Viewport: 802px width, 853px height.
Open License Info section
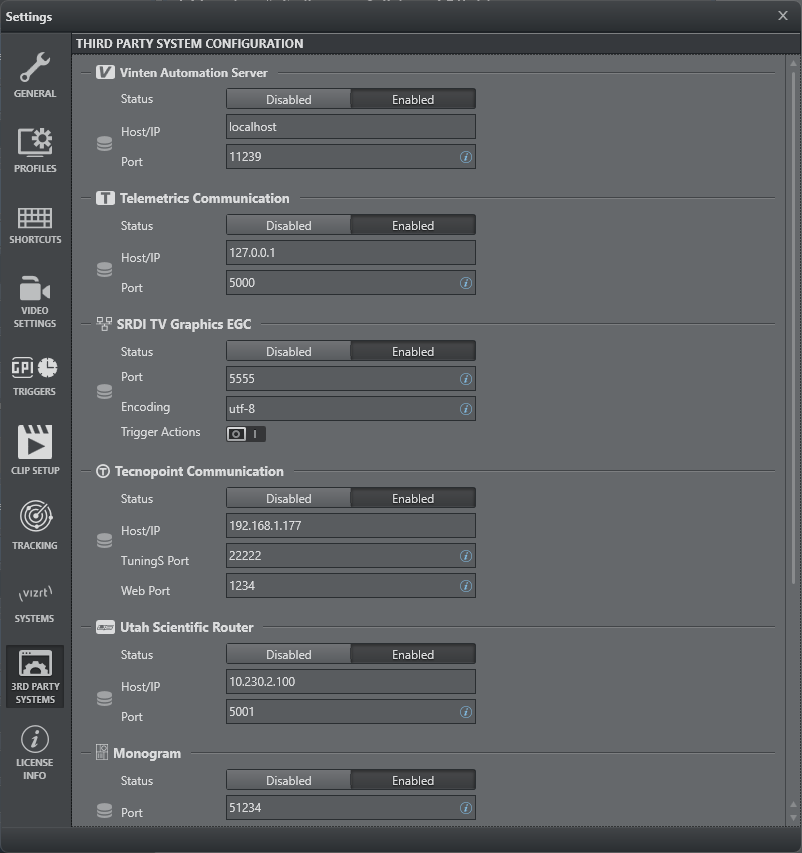(x=35, y=753)
